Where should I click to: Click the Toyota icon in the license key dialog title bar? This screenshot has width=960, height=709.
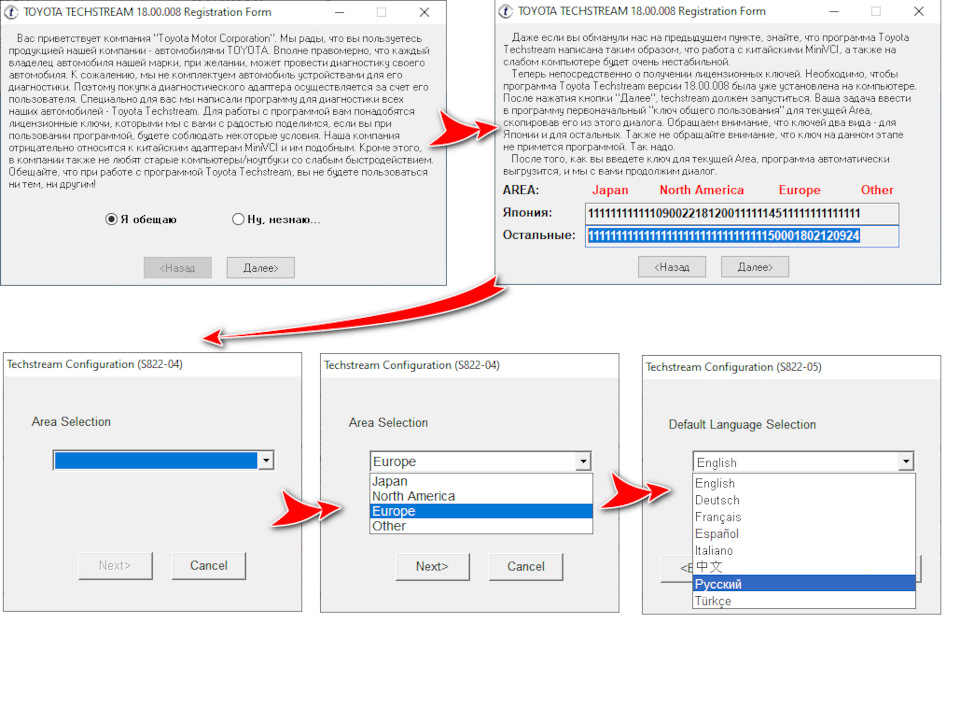(x=506, y=12)
